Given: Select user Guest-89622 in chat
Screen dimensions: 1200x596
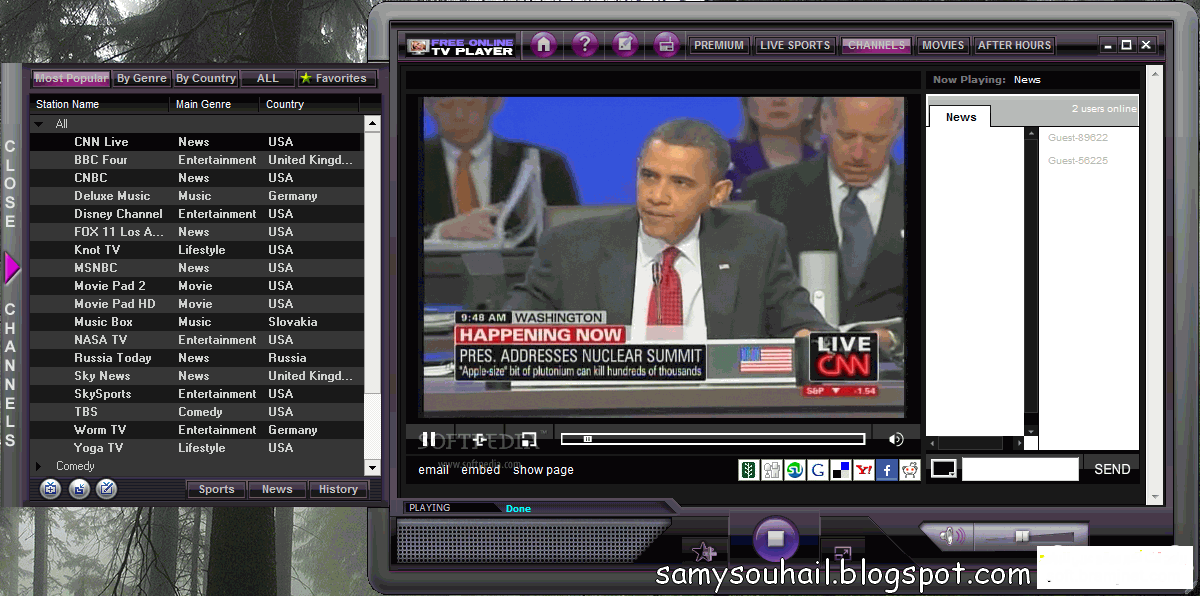Looking at the screenshot, I should (x=1078, y=138).
